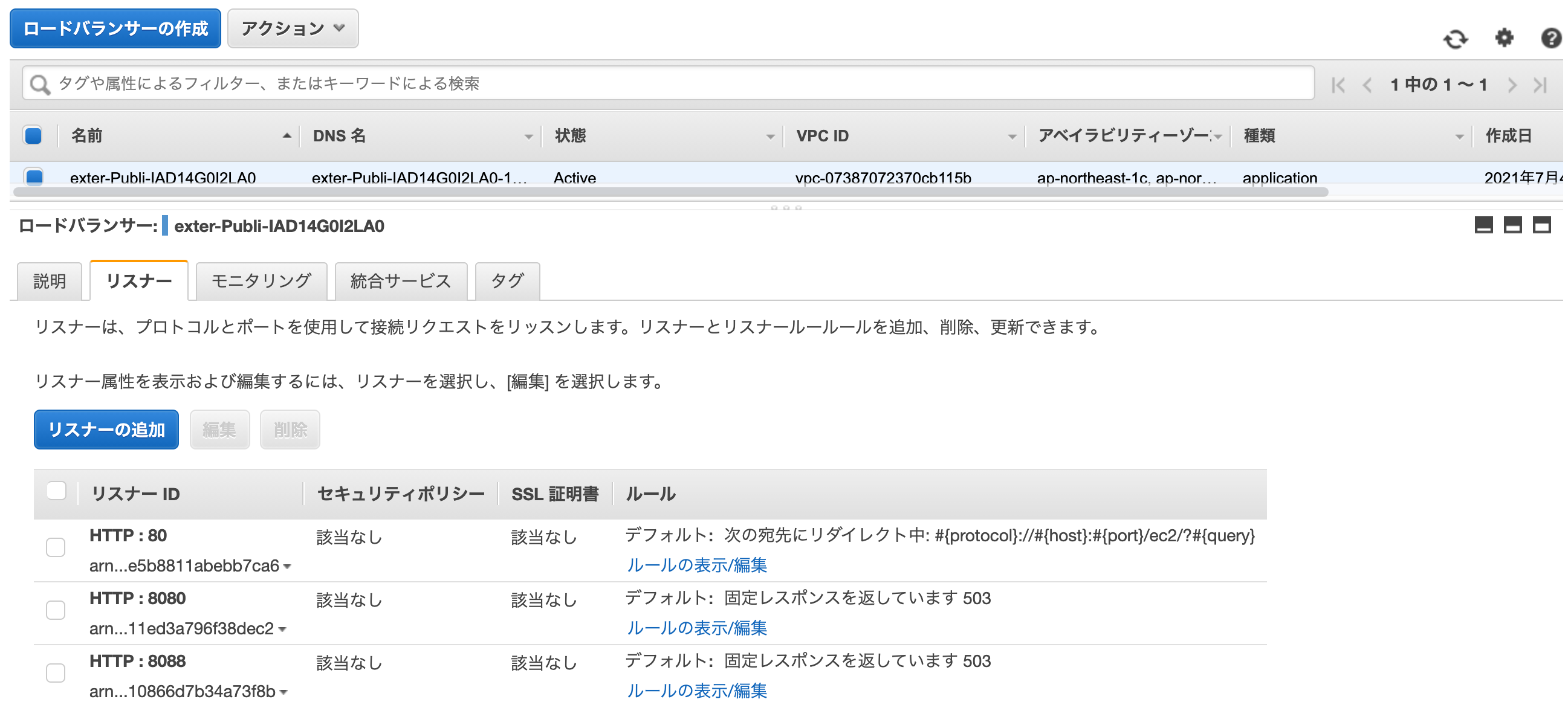Screen dimensions: 1568x702
Task: Toggle the select-all checkbox in the name header
Action: pos(33,136)
